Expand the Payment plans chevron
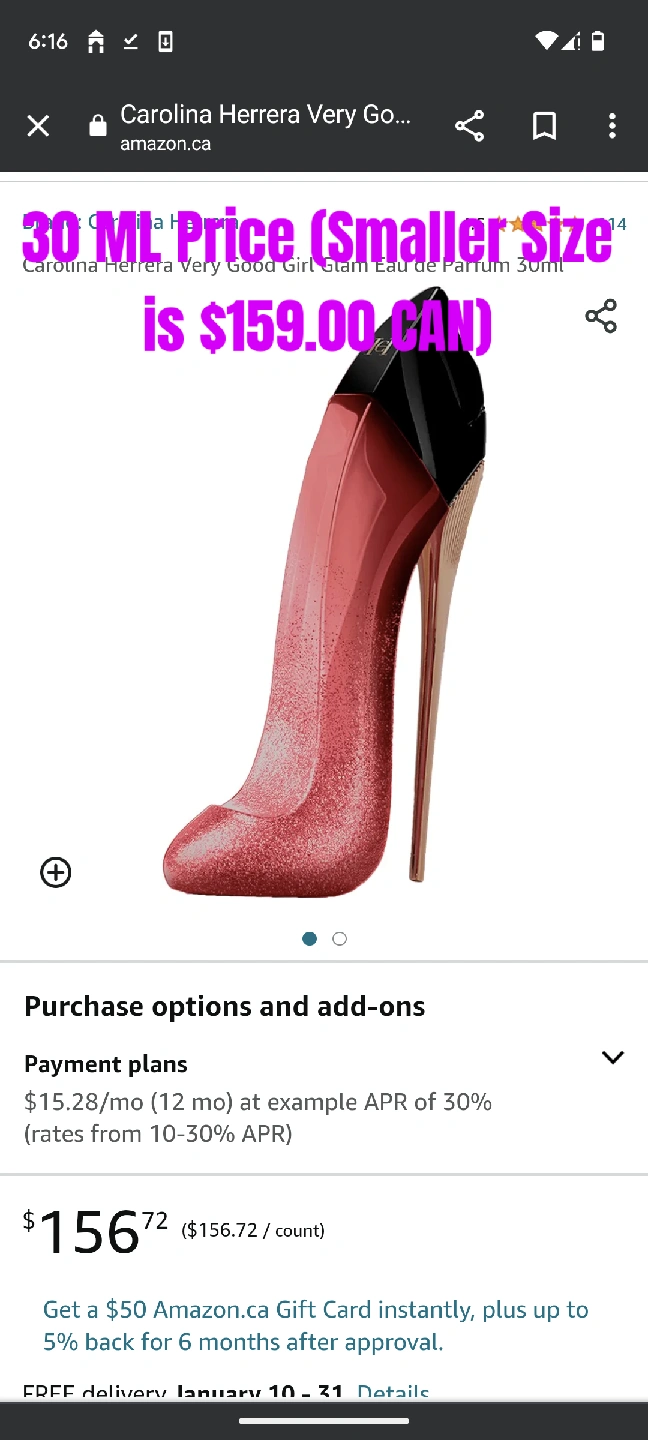The image size is (648, 1440). coord(613,1058)
